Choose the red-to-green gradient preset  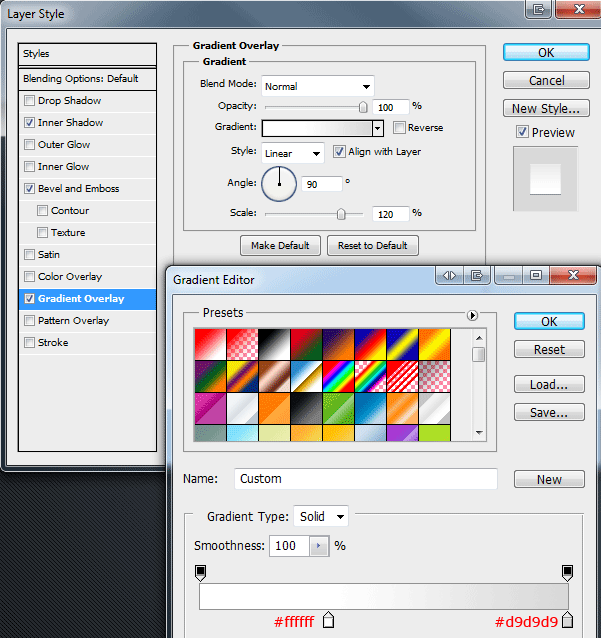[x=306, y=345]
